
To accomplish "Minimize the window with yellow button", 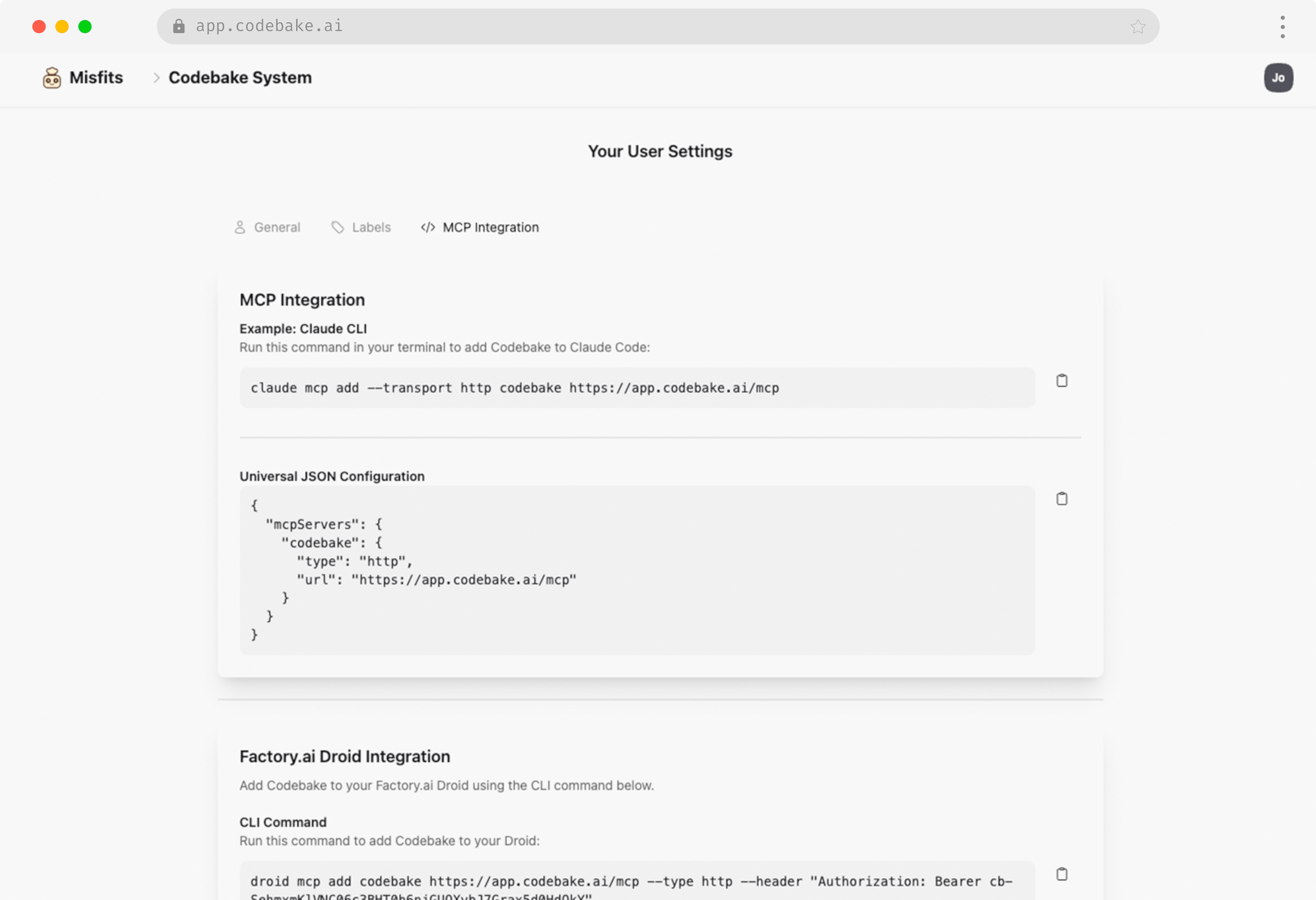I will tap(62, 27).
